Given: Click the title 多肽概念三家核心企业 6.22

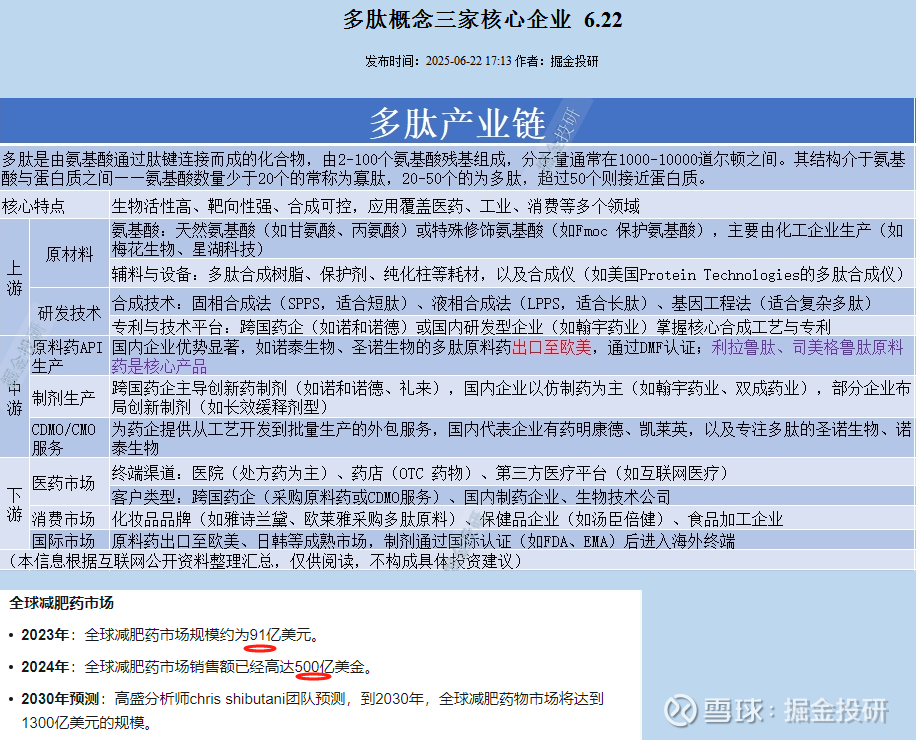Looking at the screenshot, I should (482, 20).
